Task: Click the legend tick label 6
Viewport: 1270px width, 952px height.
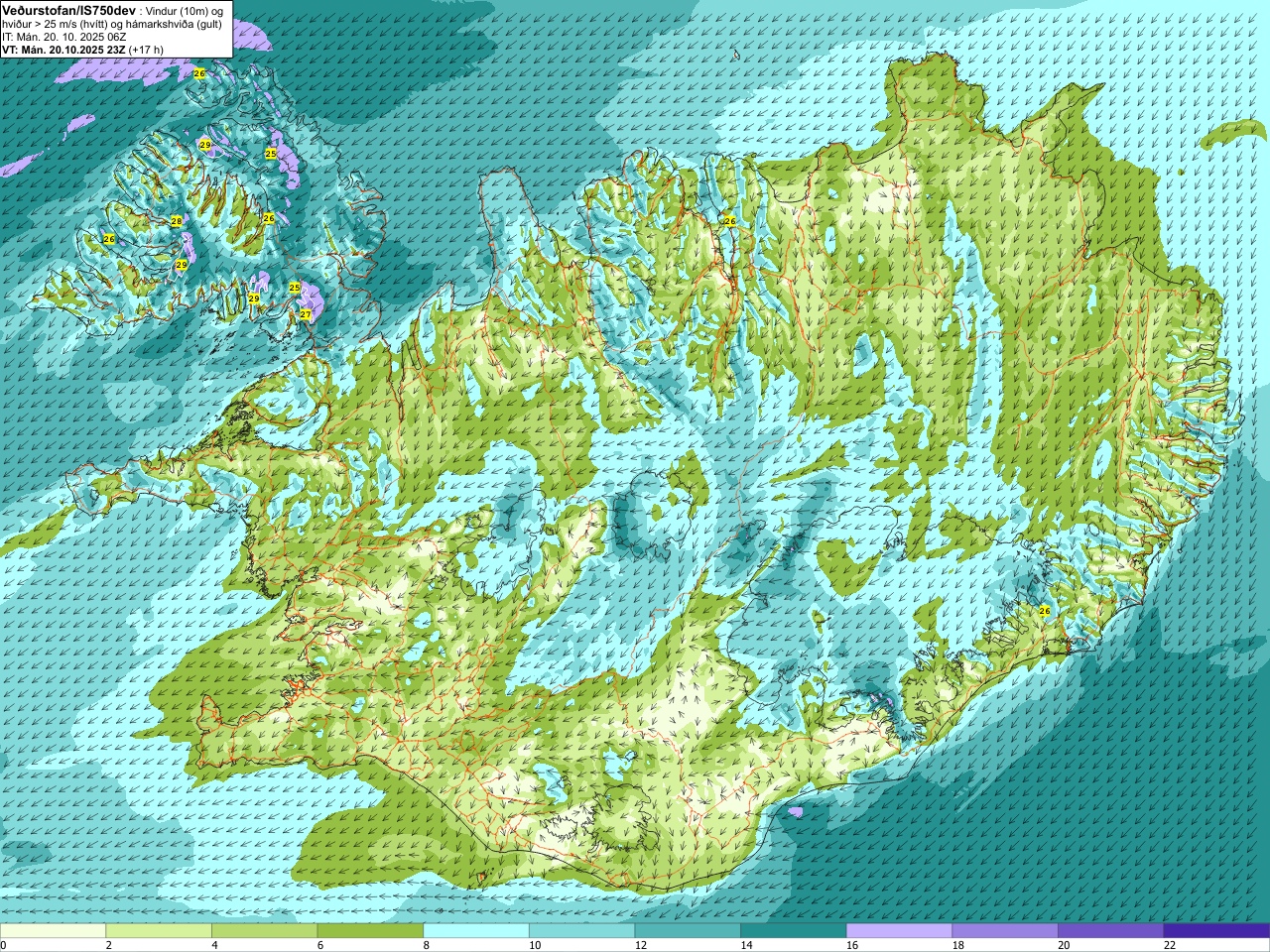Action: click(x=319, y=946)
